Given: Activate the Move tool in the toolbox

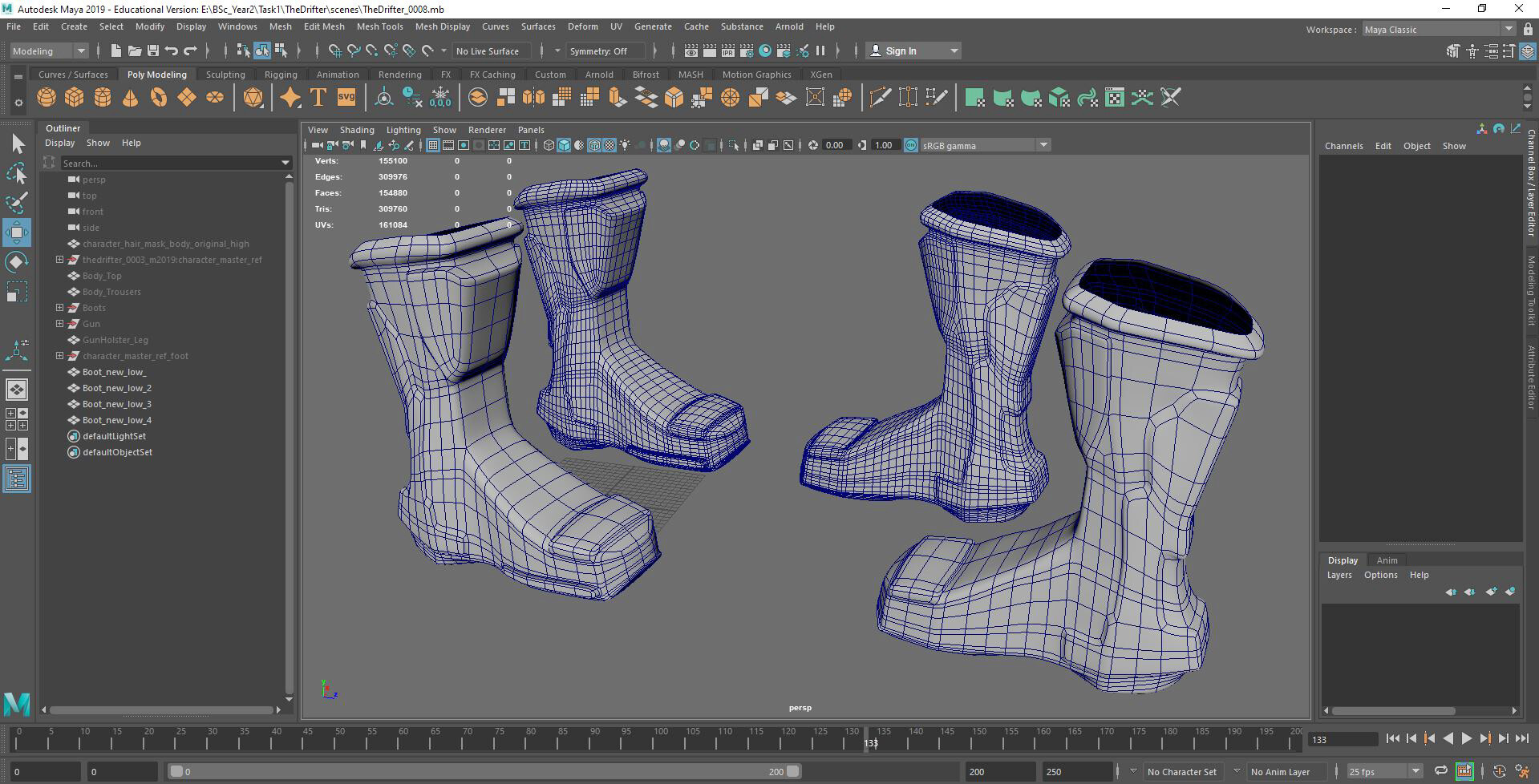Looking at the screenshot, I should (x=17, y=232).
